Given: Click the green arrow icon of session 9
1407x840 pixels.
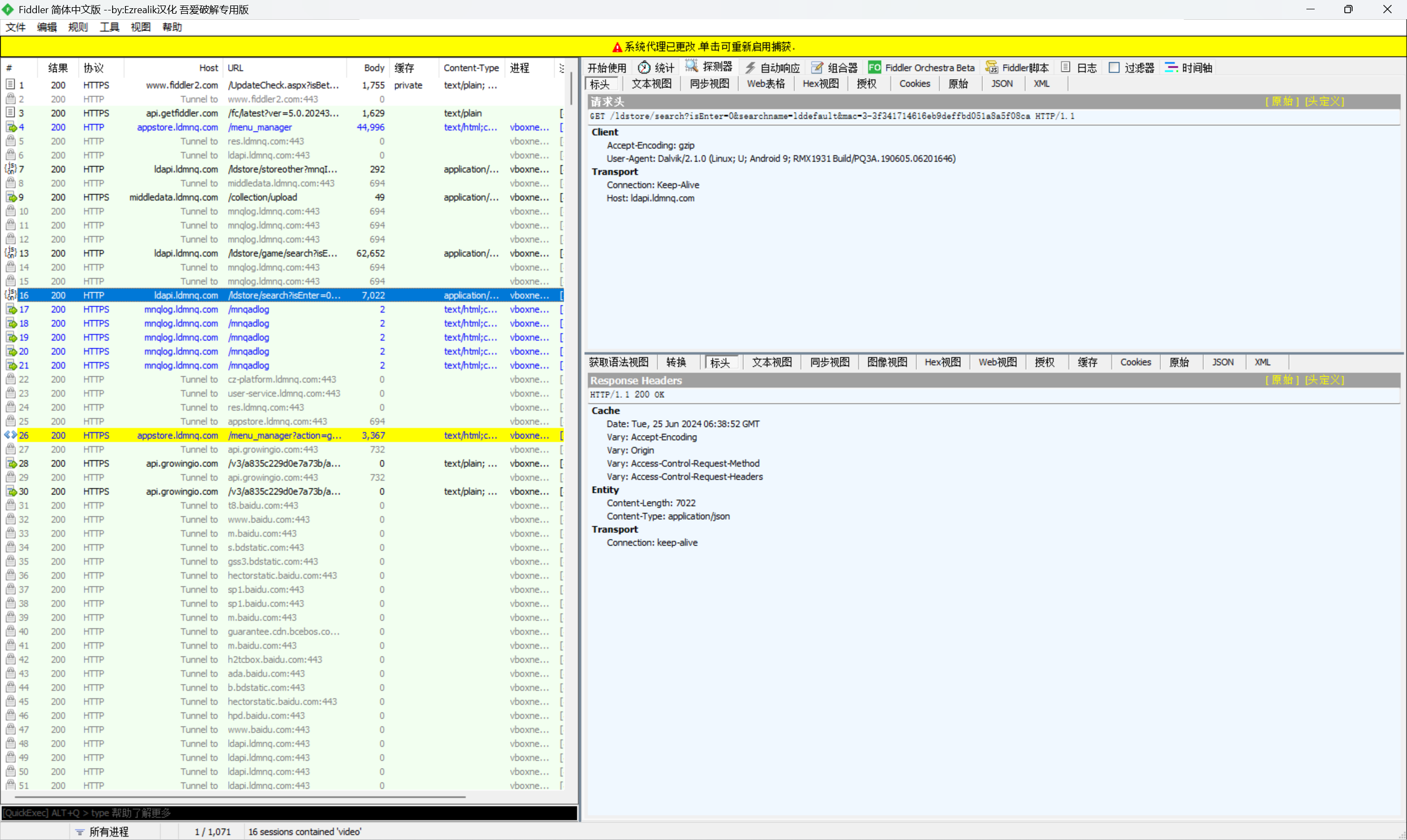Looking at the screenshot, I should click(x=12, y=197).
